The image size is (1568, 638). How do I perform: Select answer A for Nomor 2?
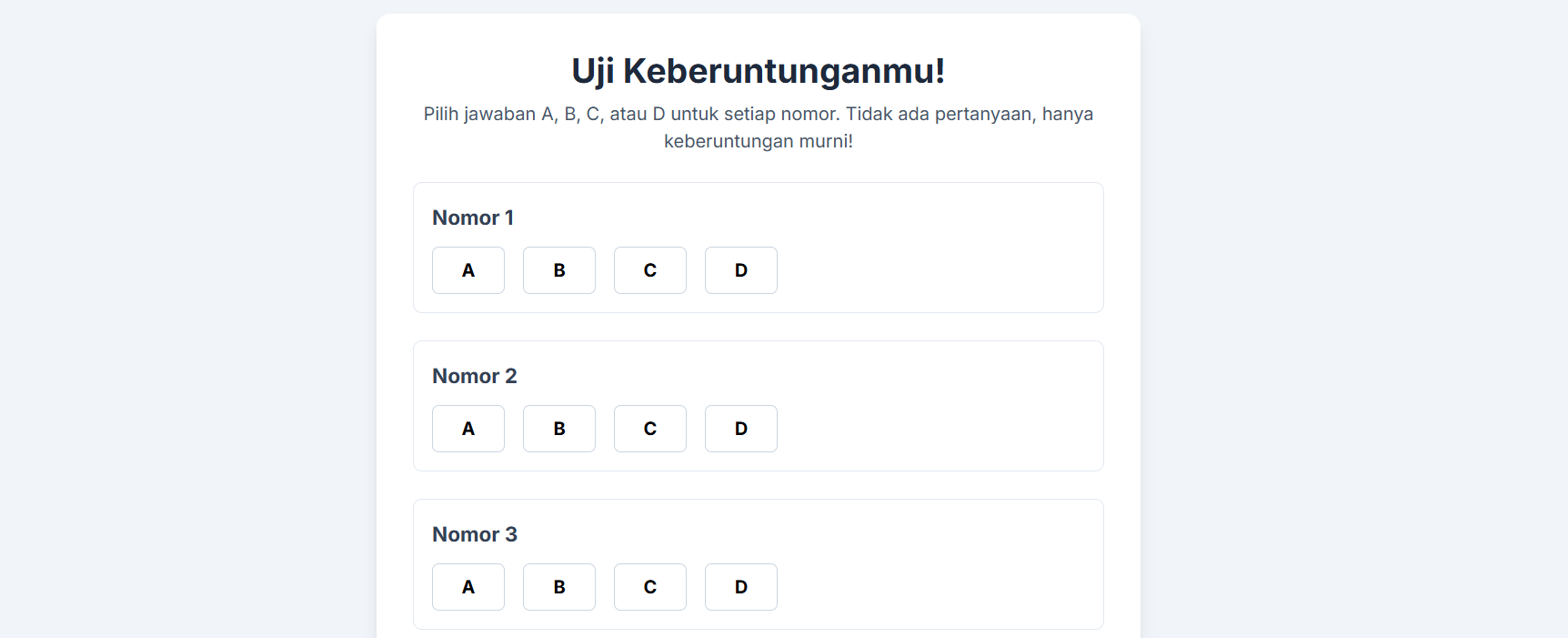click(x=468, y=429)
